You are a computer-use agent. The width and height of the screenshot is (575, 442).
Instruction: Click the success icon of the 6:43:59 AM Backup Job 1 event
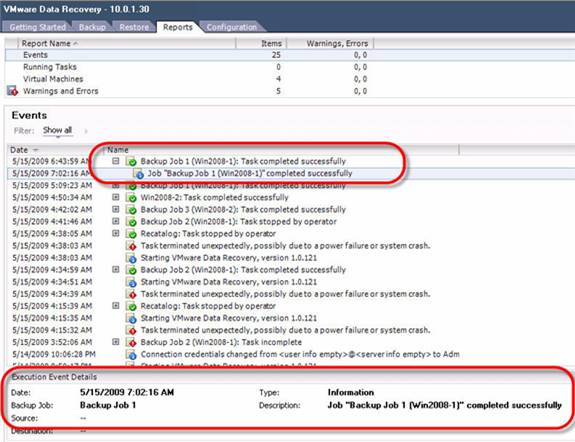pyautogui.click(x=131, y=161)
